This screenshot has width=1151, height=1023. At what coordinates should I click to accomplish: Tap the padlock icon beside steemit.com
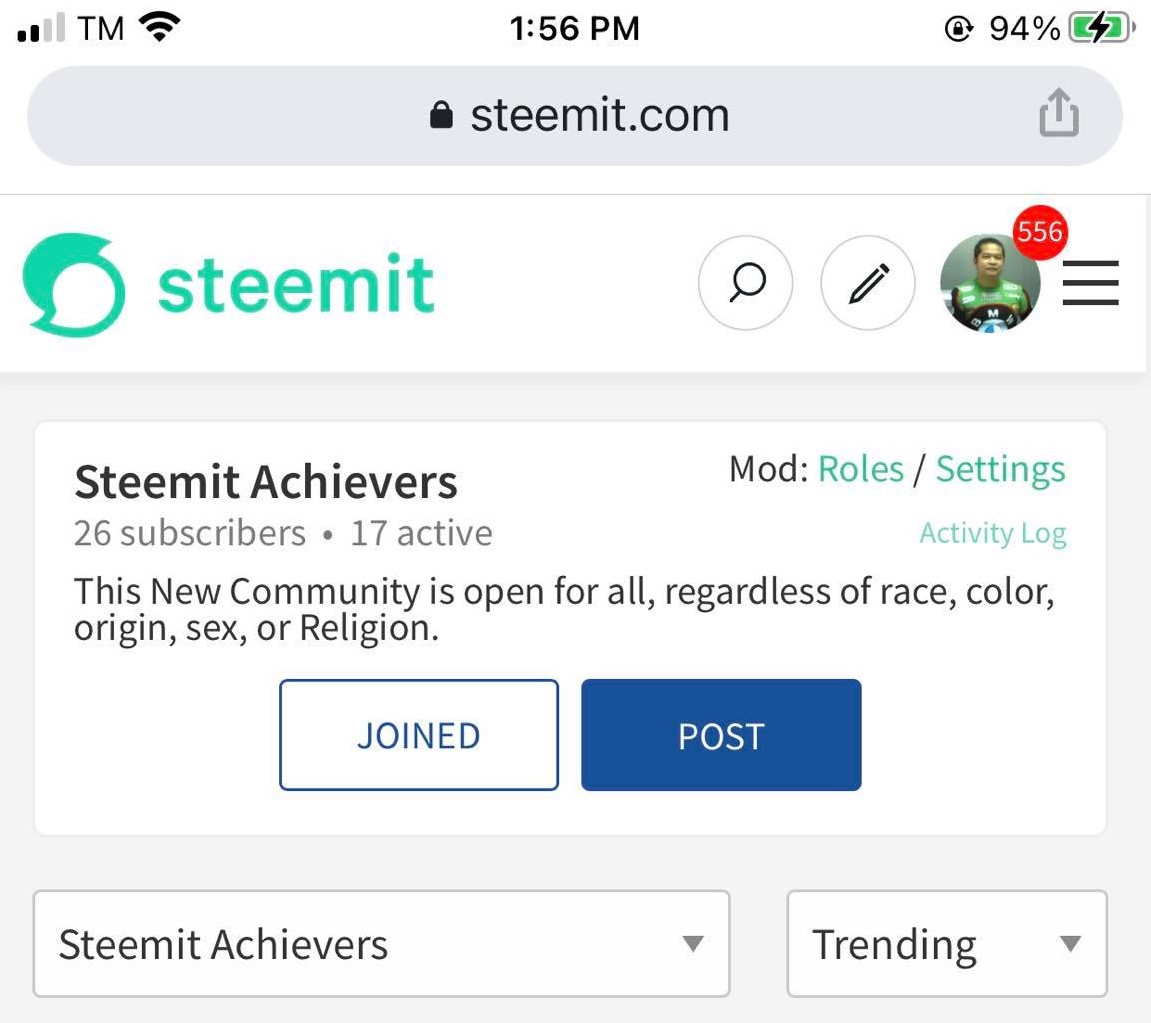coord(441,116)
